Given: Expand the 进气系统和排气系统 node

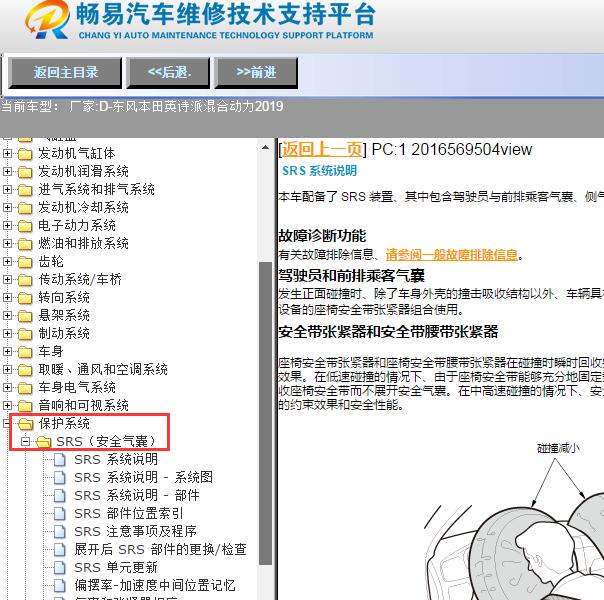Looking at the screenshot, I should pyautogui.click(x=7, y=189).
